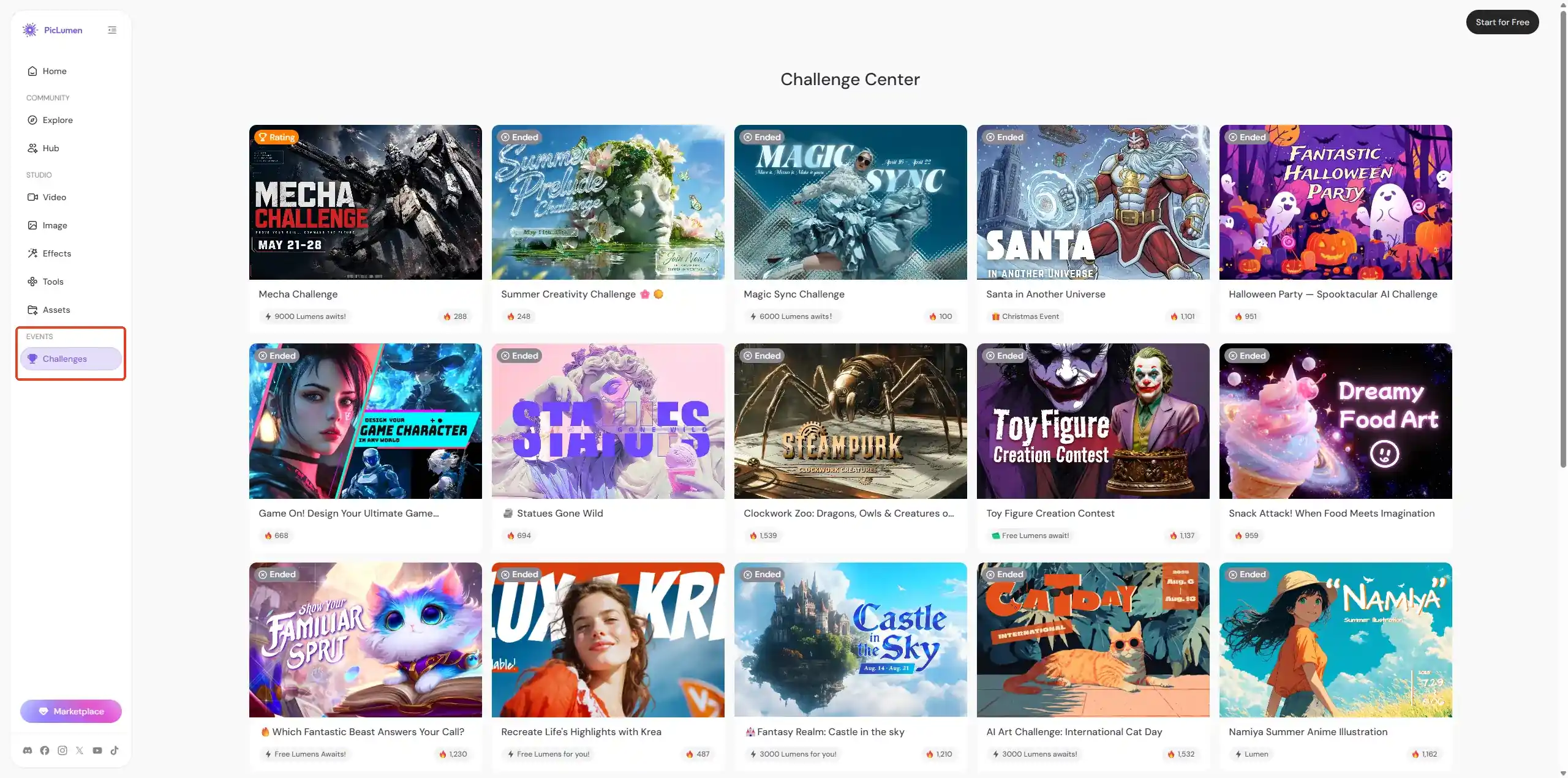This screenshot has width=1568, height=778.
Task: Click the Rating trophy badge on Mecha card
Action: tap(276, 137)
